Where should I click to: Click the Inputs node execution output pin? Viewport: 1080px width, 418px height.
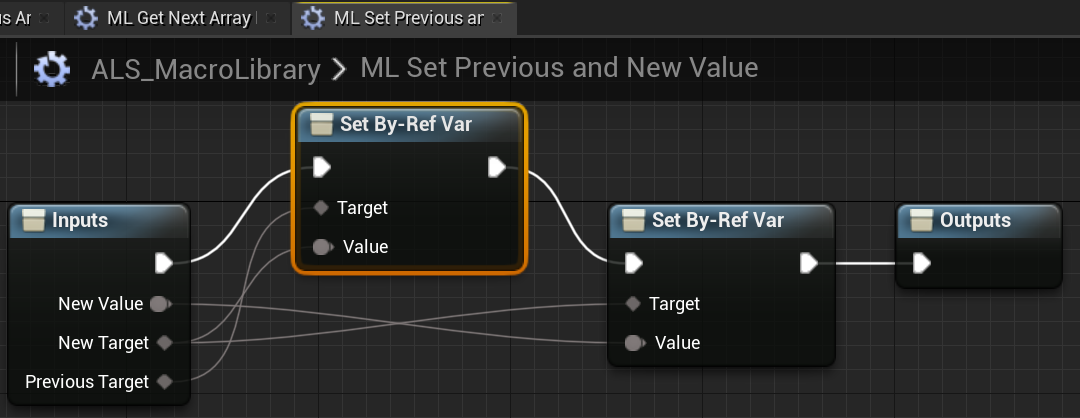pos(164,263)
